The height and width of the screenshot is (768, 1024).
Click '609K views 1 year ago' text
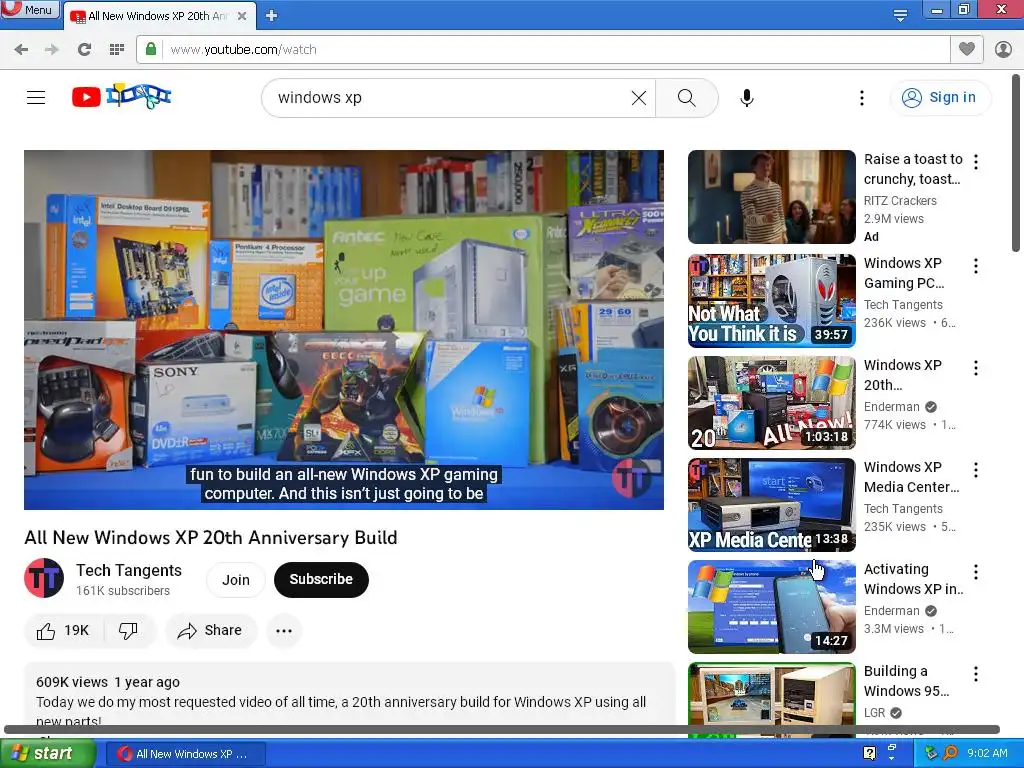tap(108, 682)
